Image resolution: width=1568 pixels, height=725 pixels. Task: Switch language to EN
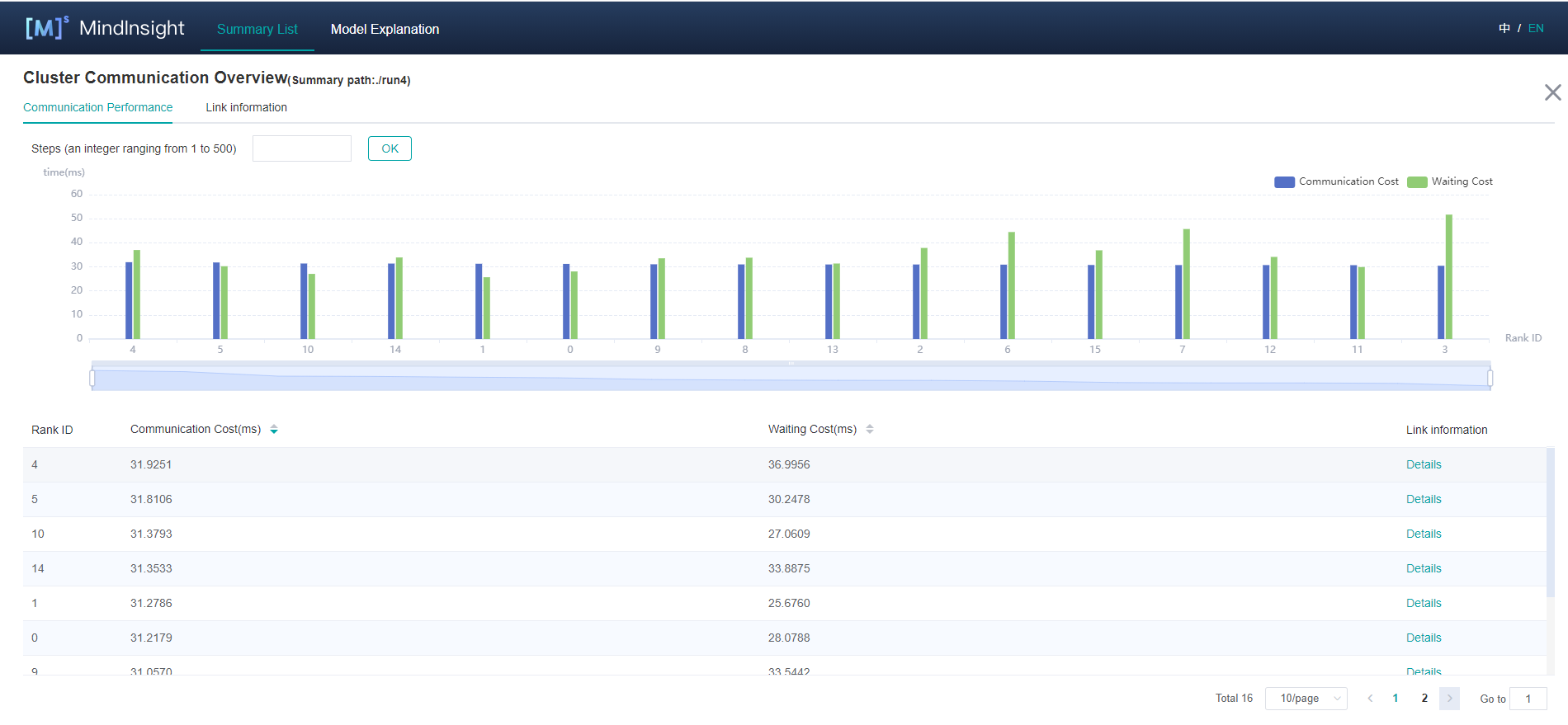[1536, 28]
